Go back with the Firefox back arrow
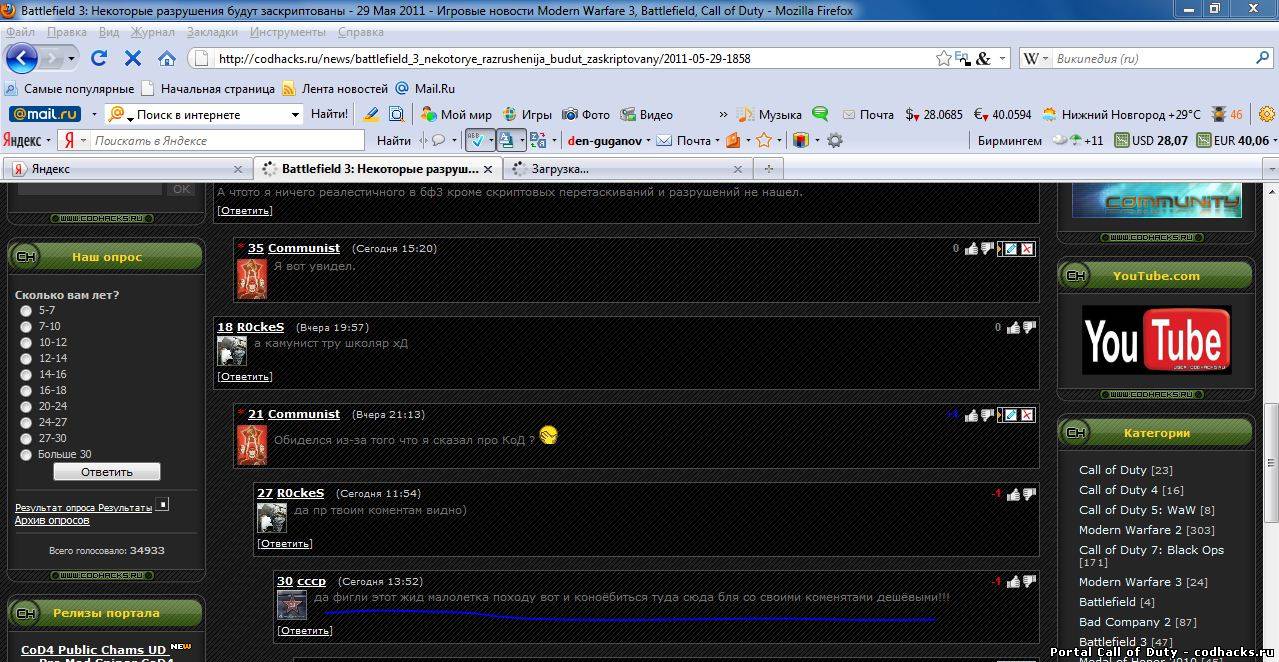Image resolution: width=1279 pixels, height=662 pixels. click(x=21, y=58)
